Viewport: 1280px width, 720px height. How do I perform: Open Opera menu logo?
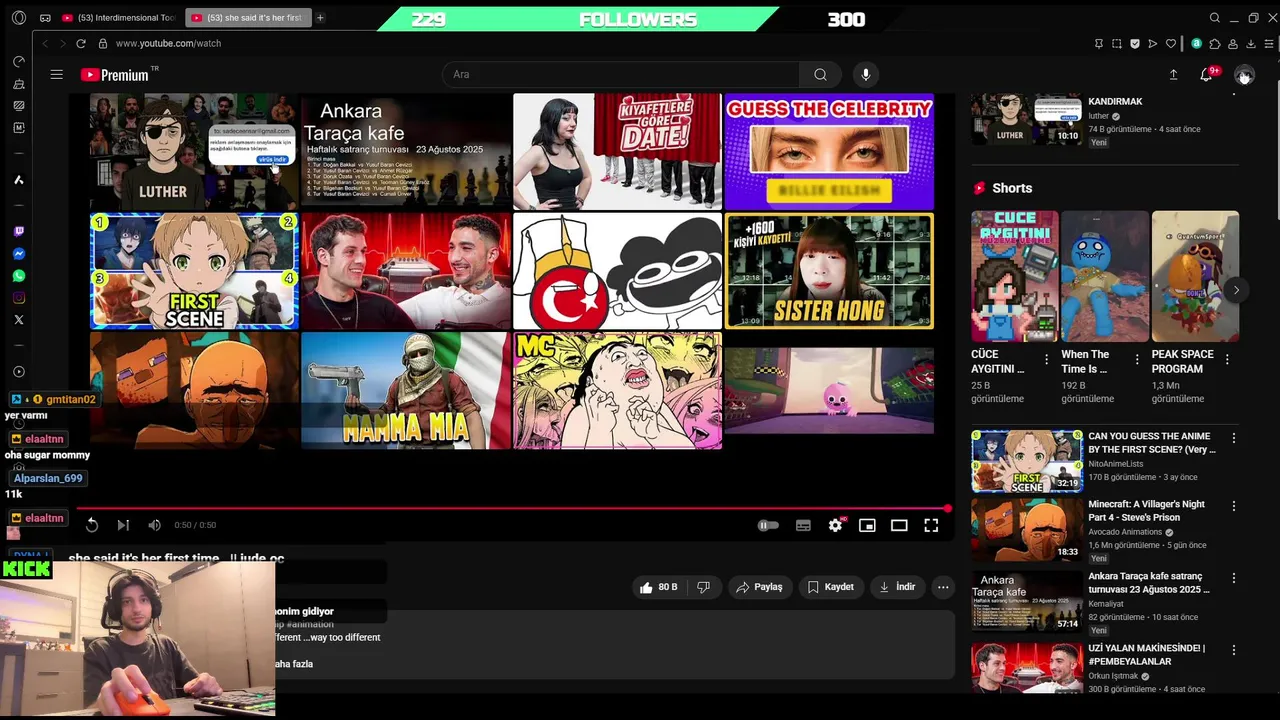(18, 18)
